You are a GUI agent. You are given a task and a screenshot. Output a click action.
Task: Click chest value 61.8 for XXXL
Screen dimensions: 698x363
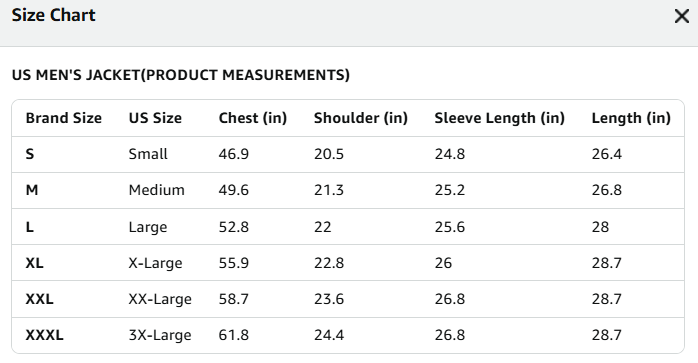click(x=233, y=335)
